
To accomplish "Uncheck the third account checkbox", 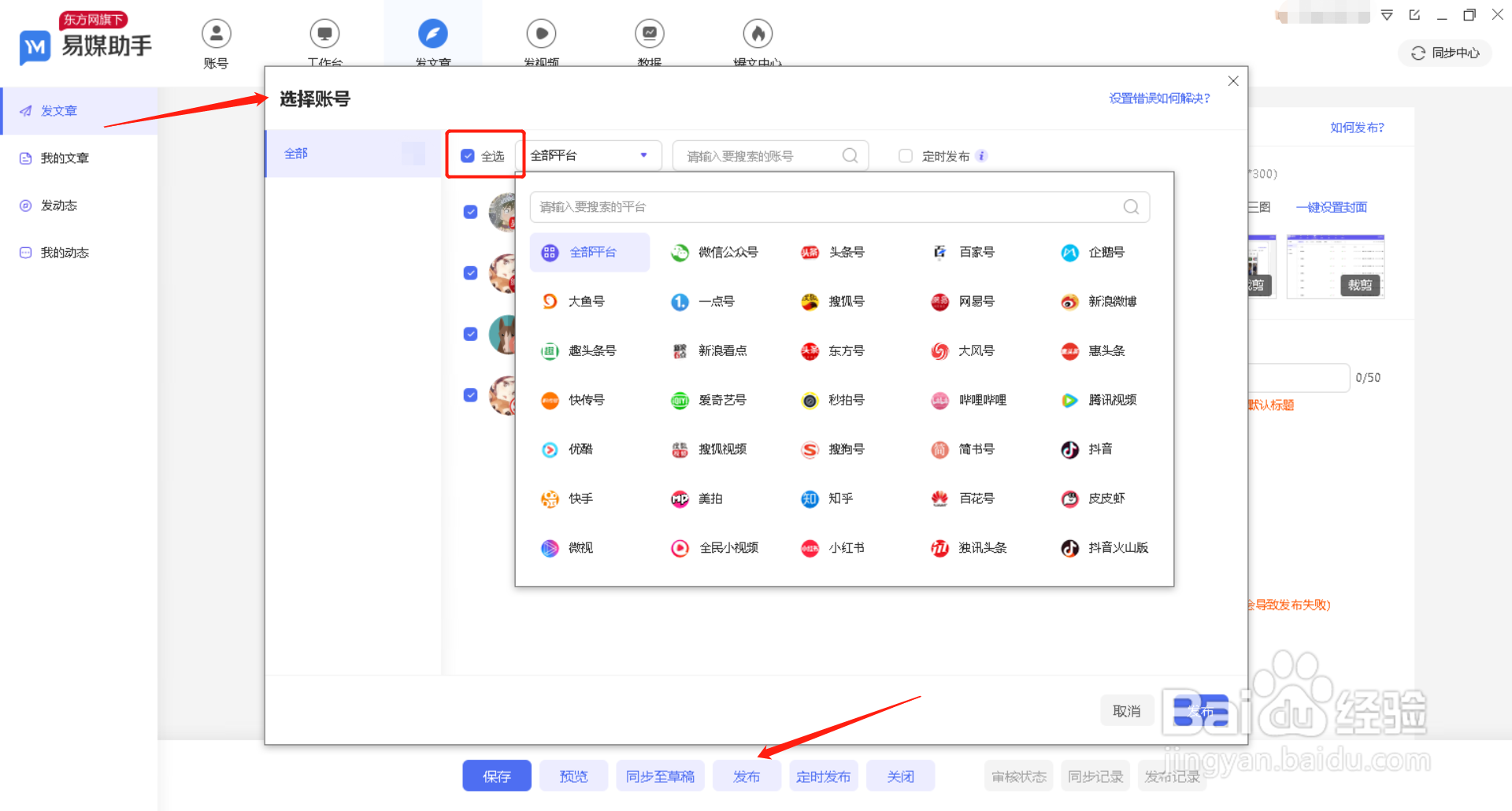I will coord(471,334).
